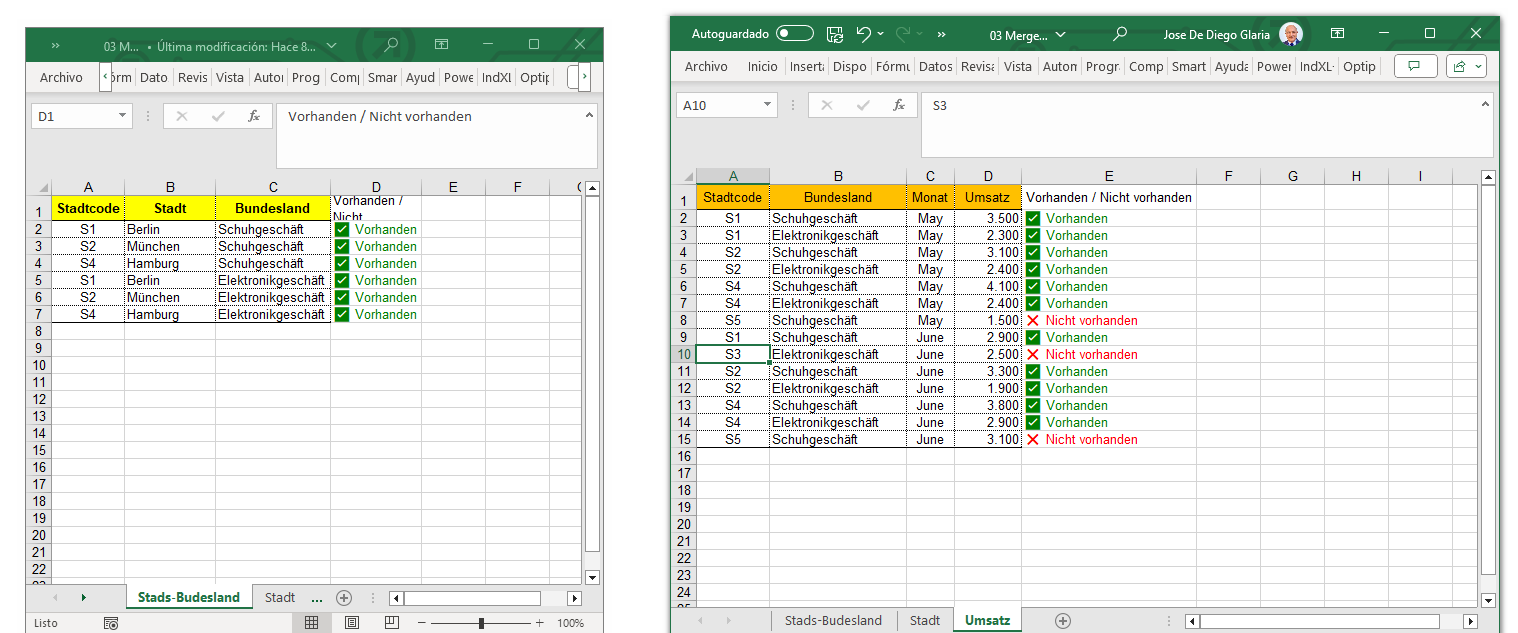Viewport: 1518px width, 633px height.
Task: Click the user profile picture
Action: (1292, 34)
